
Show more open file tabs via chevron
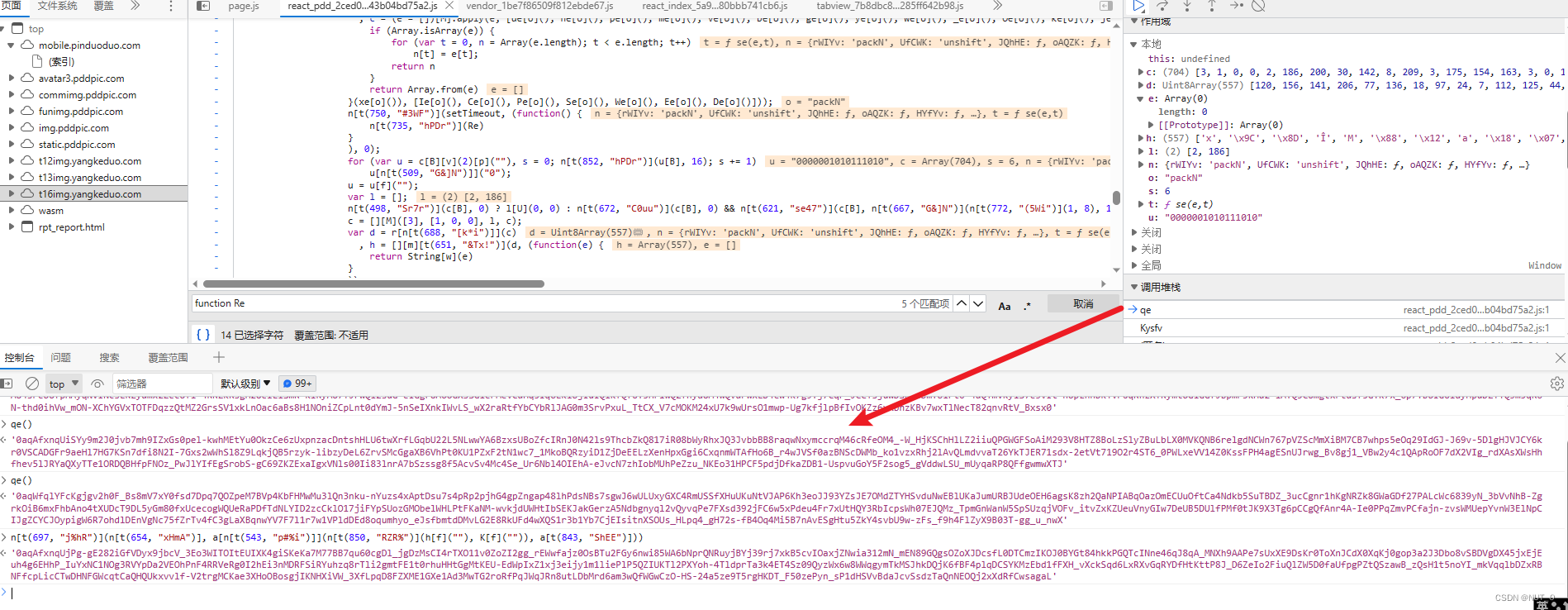pyautogui.click(x=997, y=6)
